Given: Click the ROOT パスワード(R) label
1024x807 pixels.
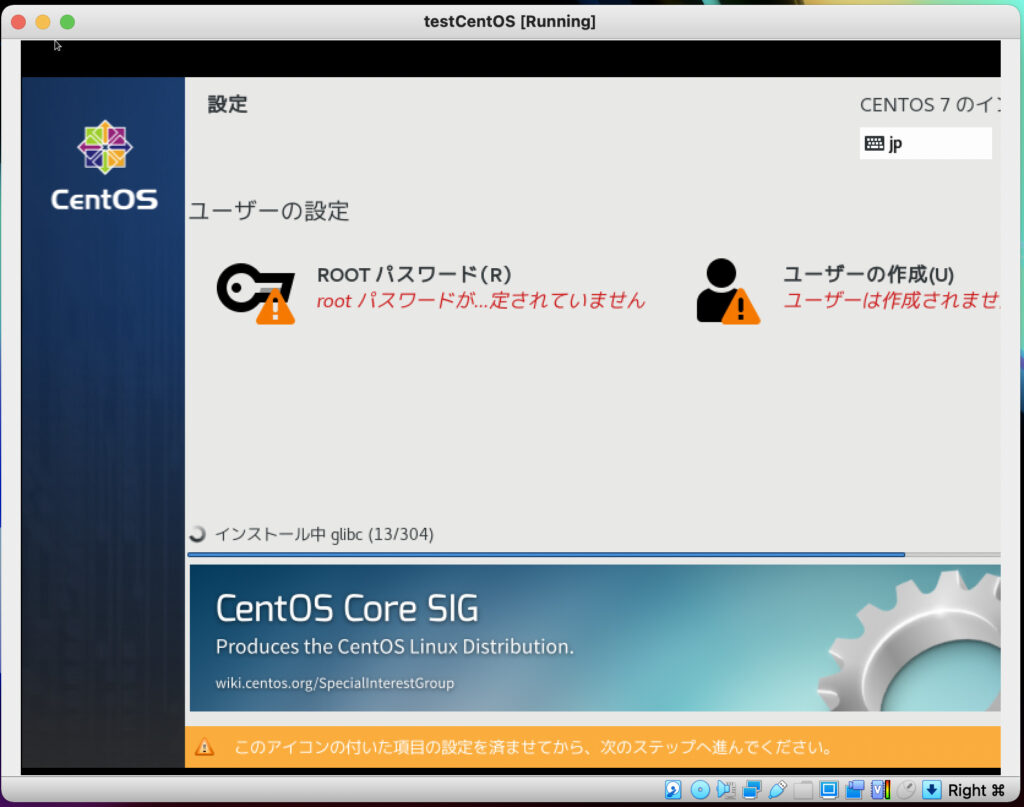Looking at the screenshot, I should (414, 274).
